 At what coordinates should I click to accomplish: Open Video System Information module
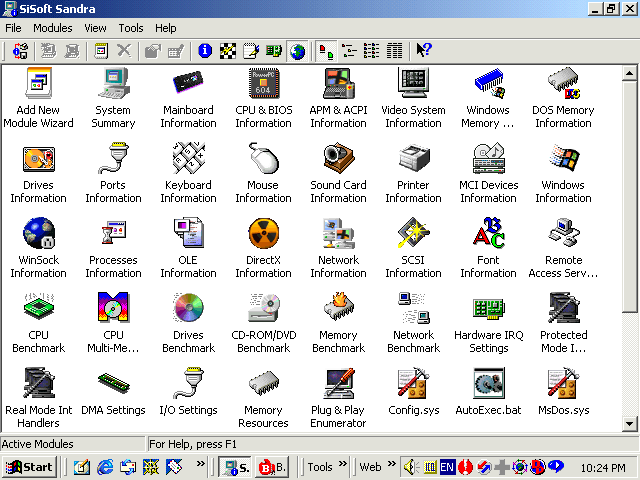click(x=413, y=98)
